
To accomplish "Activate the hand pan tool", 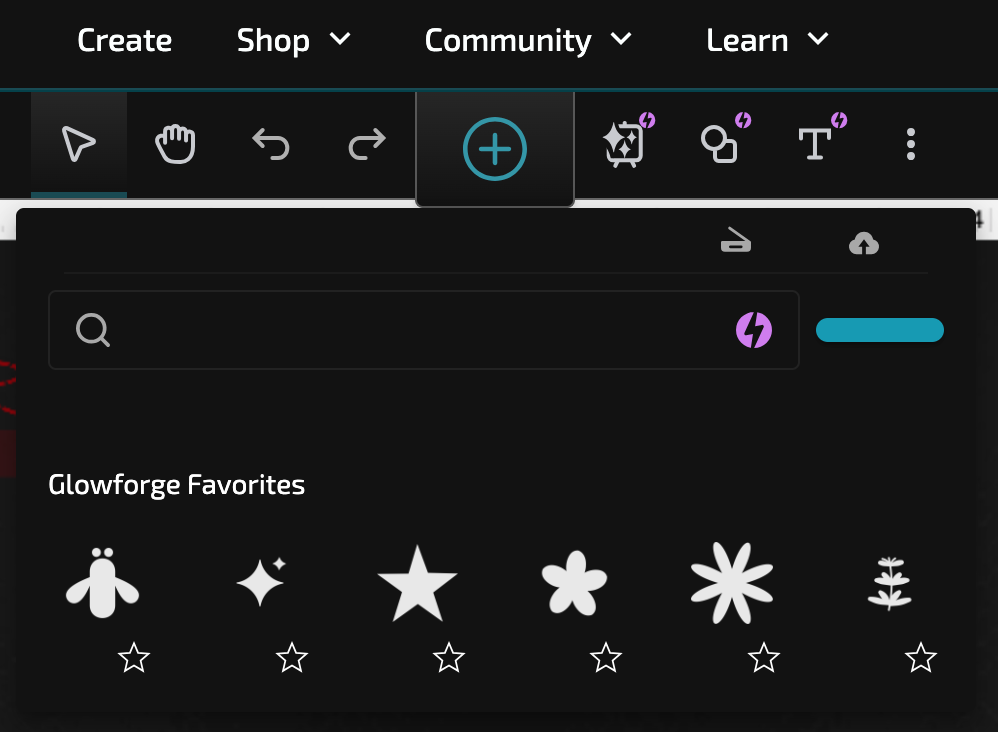I will click(175, 144).
